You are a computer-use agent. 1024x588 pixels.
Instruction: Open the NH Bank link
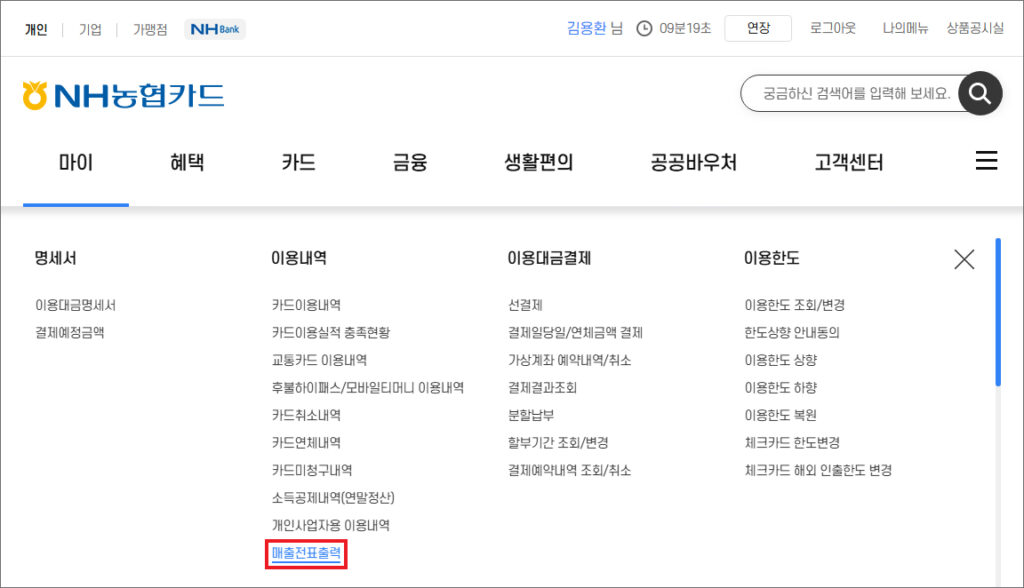pyautogui.click(x=215, y=29)
